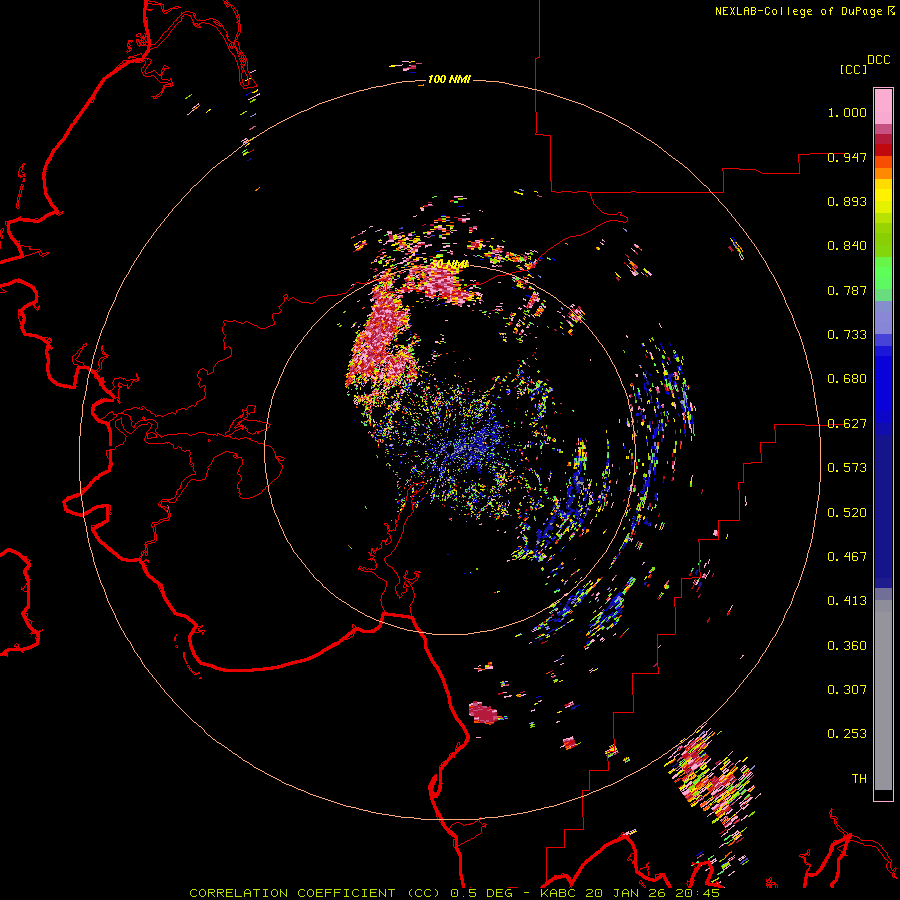Click the DCC legend title
Screen dimensions: 900x900
(x=878, y=60)
